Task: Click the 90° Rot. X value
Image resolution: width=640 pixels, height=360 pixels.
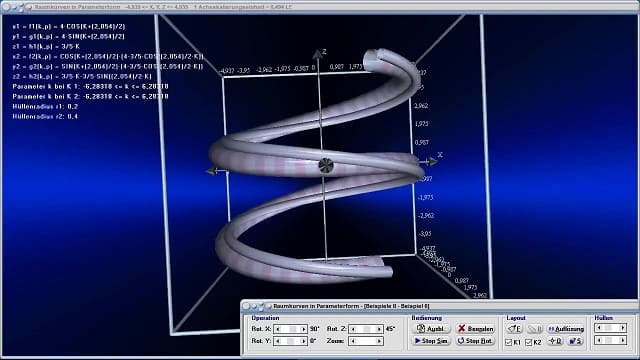Action: tap(314, 329)
